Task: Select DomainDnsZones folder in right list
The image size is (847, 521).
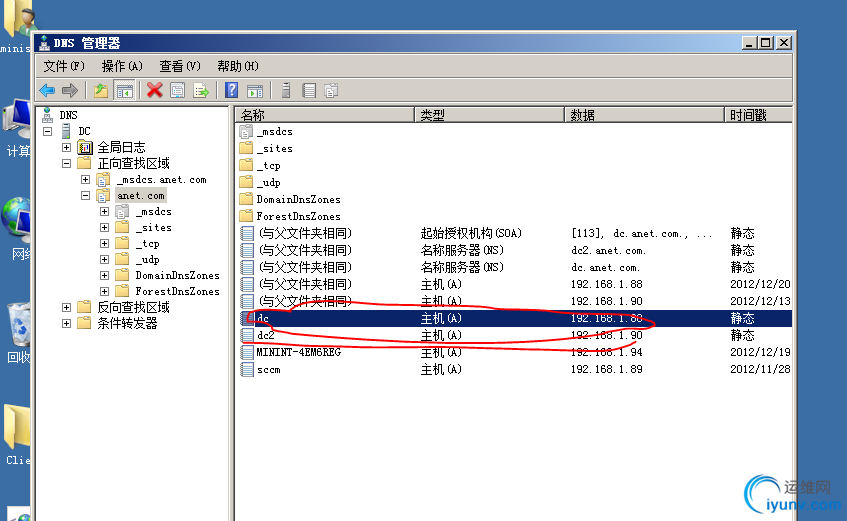Action: tap(298, 199)
